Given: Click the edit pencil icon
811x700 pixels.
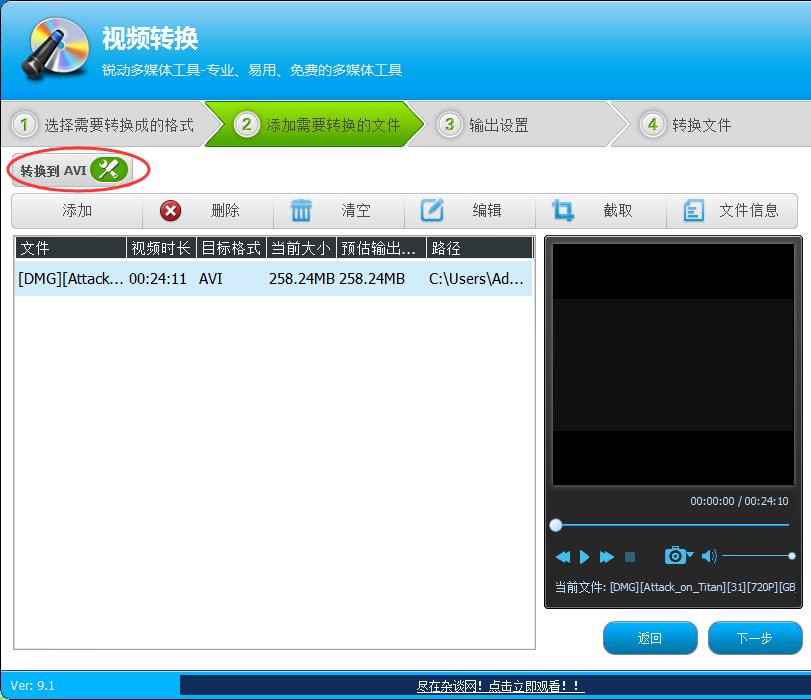Looking at the screenshot, I should [x=432, y=210].
